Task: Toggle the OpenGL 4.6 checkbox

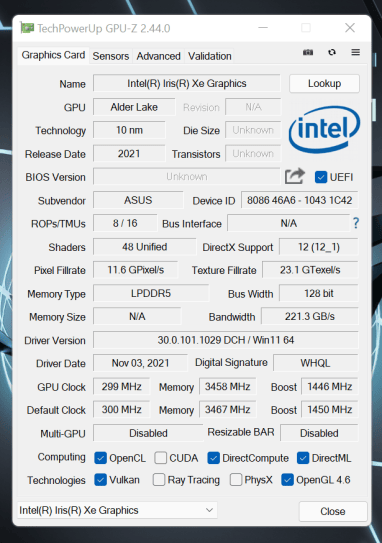Action: point(287,480)
